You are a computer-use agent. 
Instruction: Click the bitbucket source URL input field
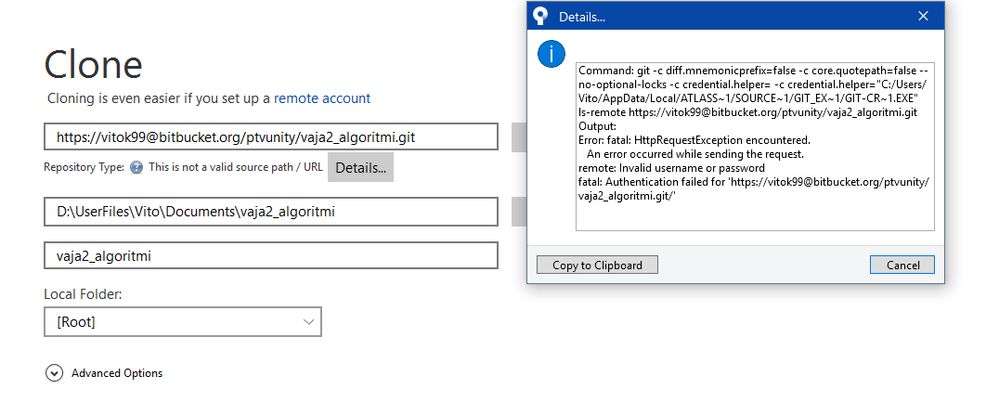click(x=271, y=137)
